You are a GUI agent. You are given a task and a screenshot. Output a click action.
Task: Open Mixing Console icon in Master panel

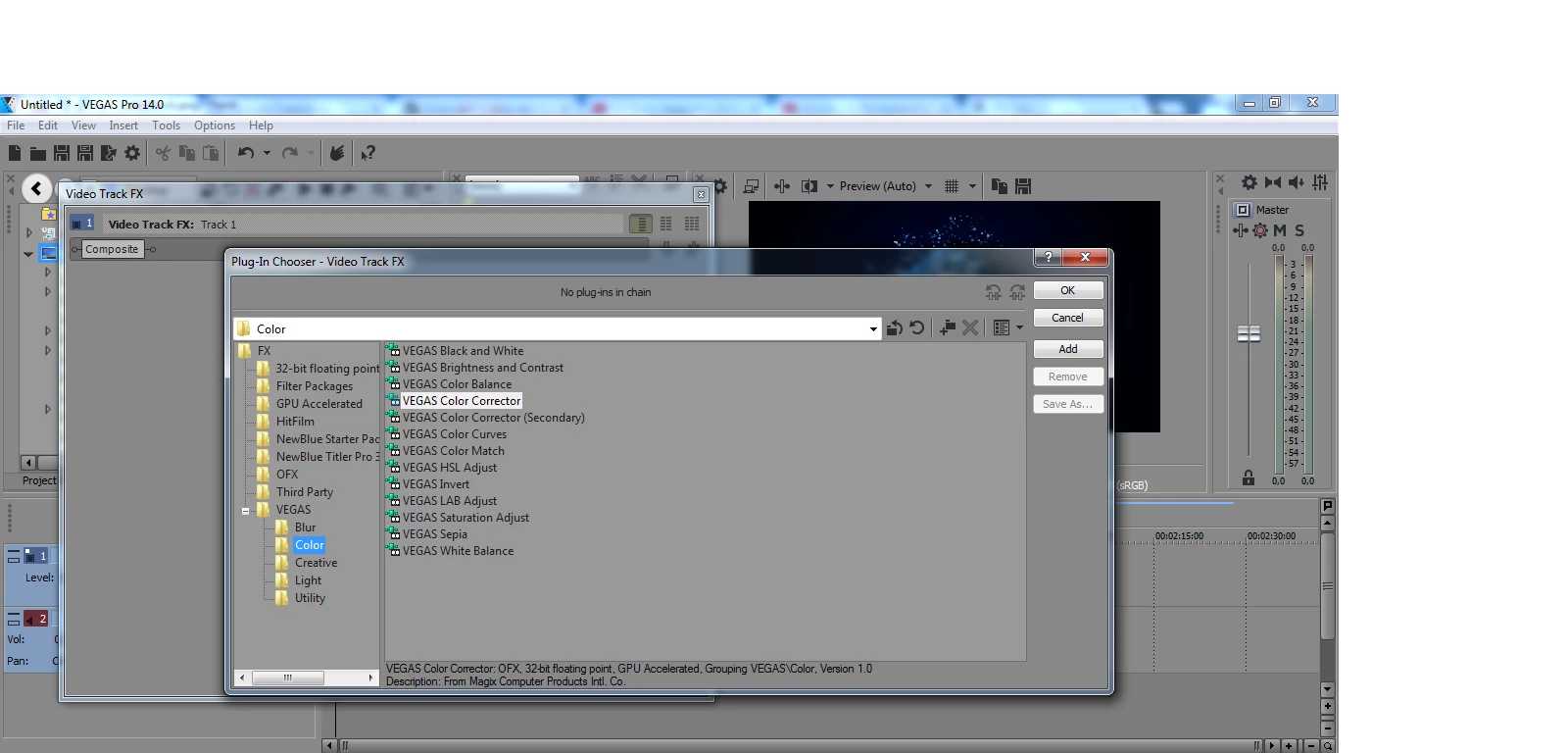[1320, 182]
